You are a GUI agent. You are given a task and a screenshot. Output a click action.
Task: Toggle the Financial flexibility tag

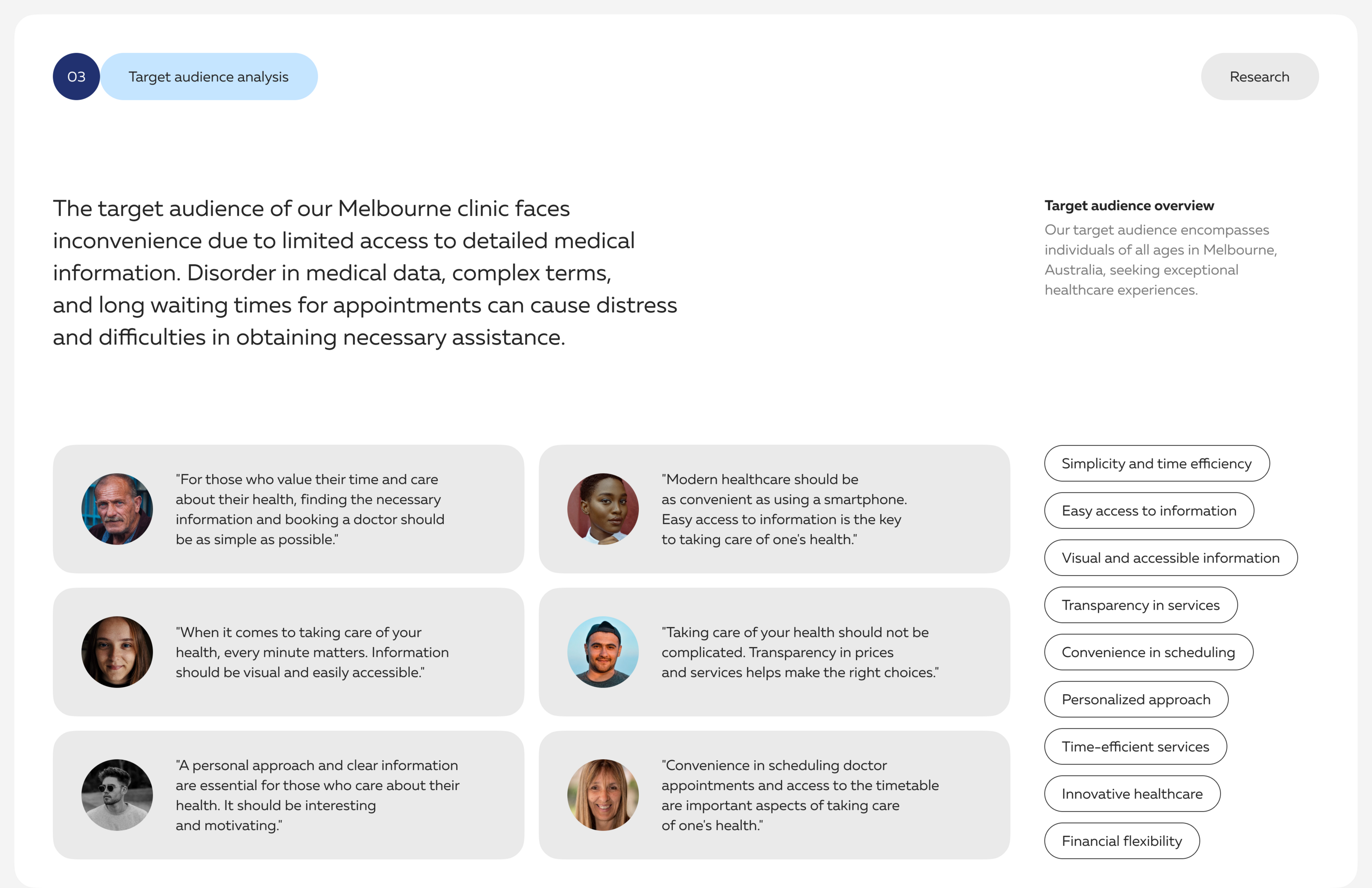pyautogui.click(x=1122, y=841)
